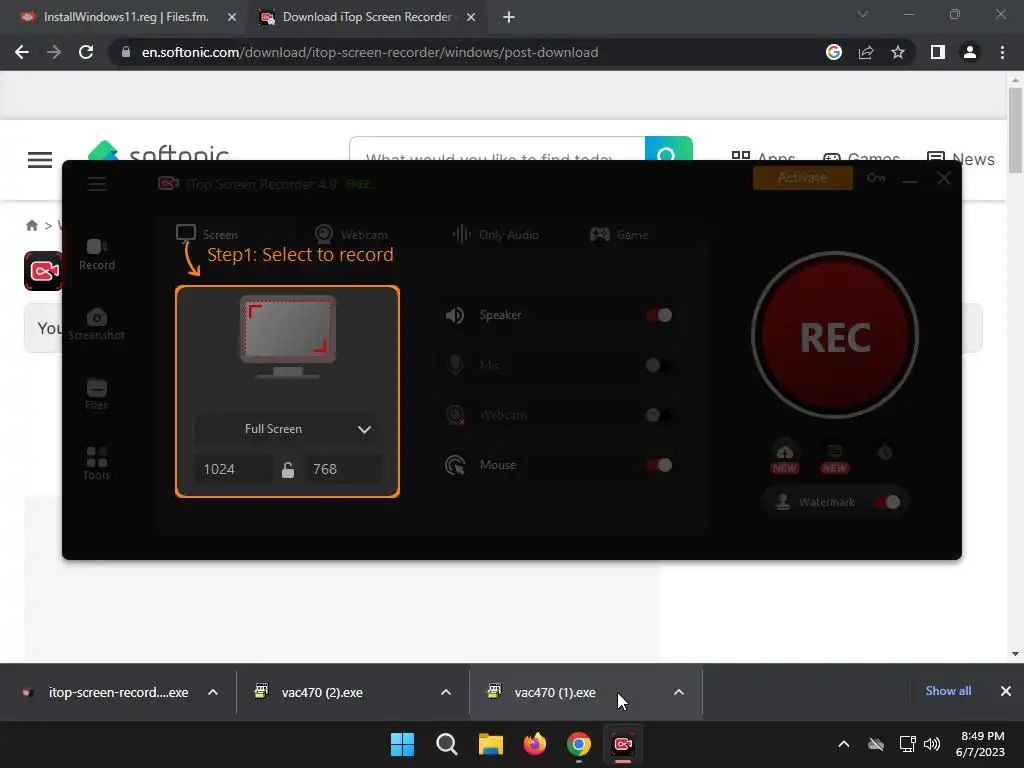Viewport: 1024px width, 768px height.
Task: Click the monitor full screen preview image
Action: click(288, 336)
